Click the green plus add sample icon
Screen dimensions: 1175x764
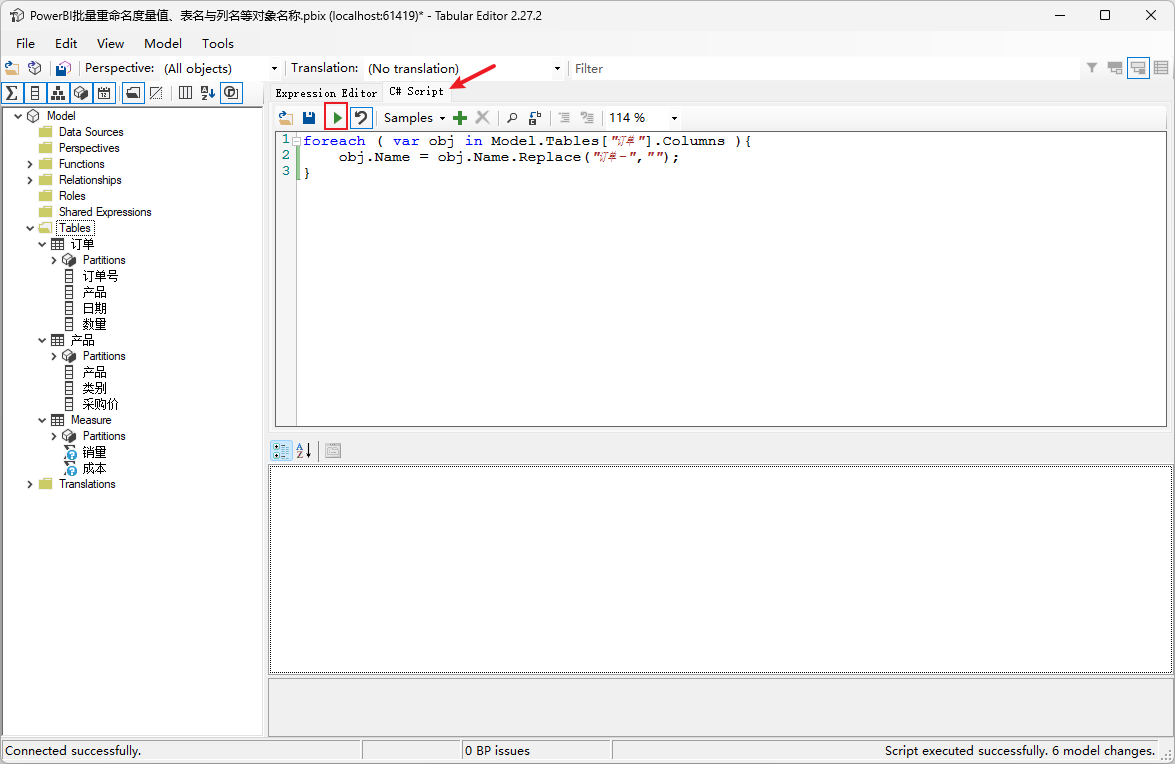coord(460,118)
